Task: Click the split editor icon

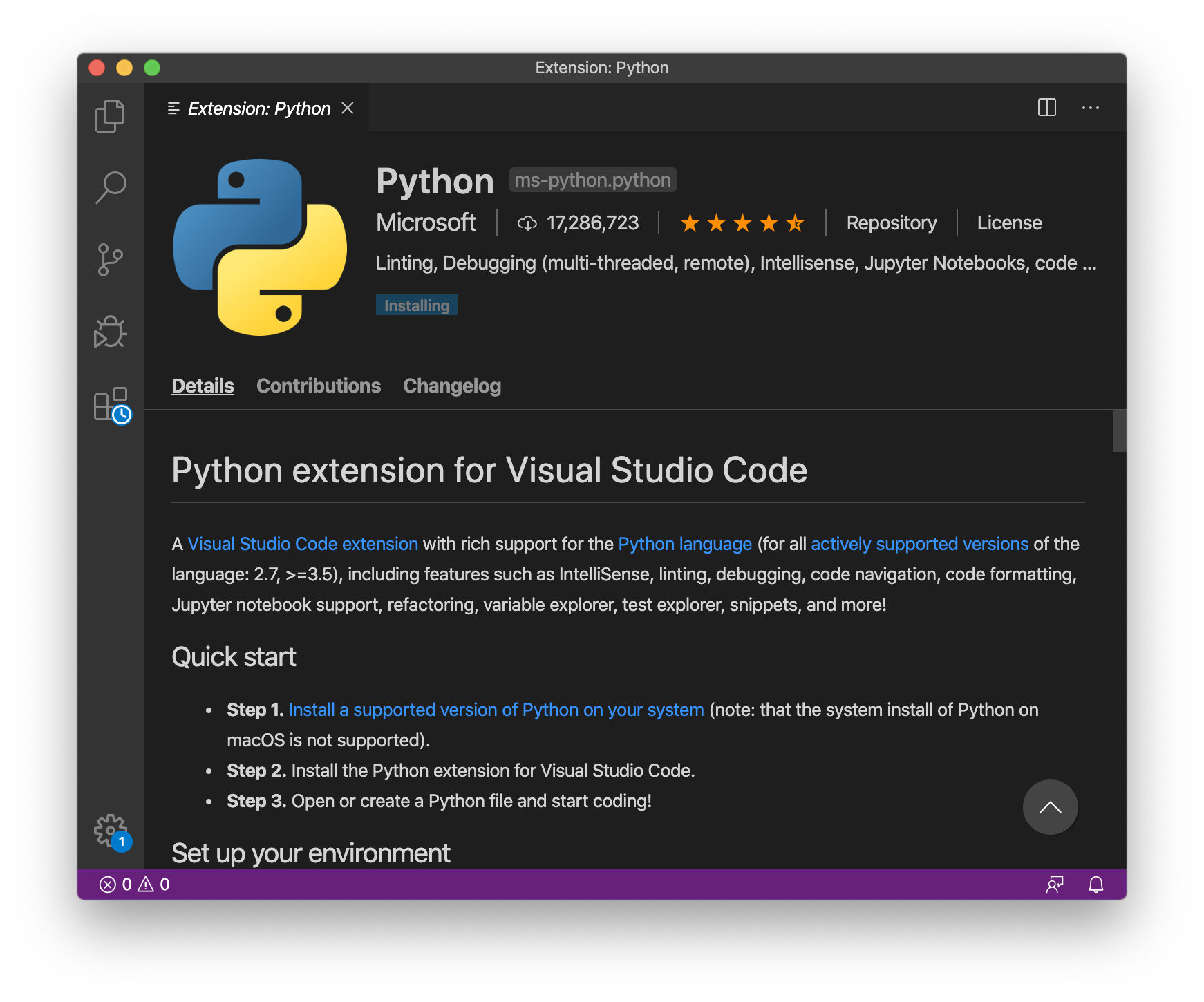Action: tap(1046, 107)
